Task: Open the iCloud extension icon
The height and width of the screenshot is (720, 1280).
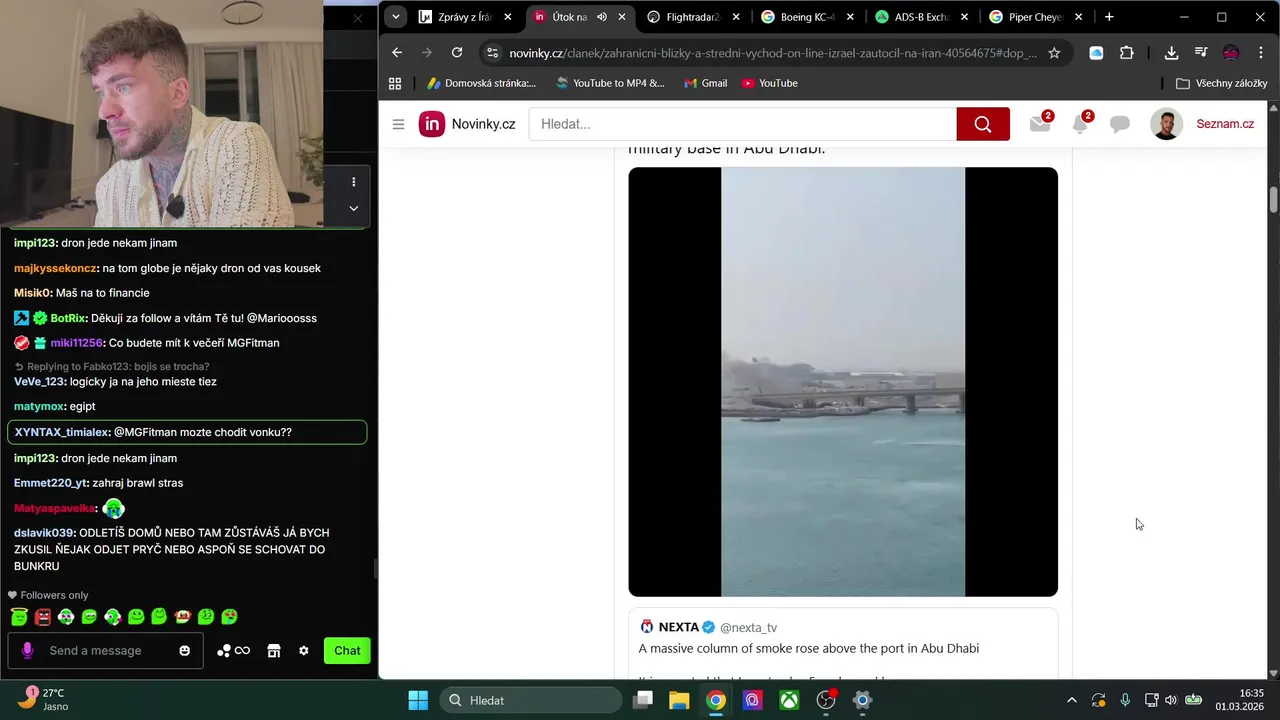Action: 1096,53
